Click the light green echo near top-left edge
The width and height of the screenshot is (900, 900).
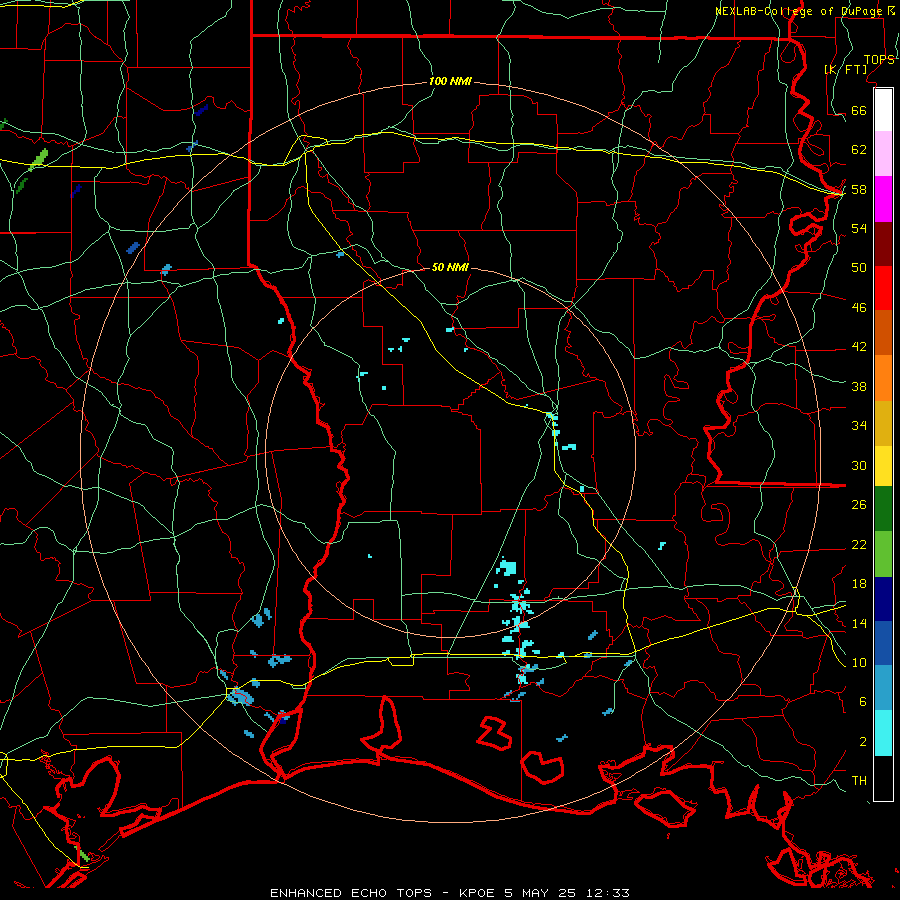click(x=38, y=159)
